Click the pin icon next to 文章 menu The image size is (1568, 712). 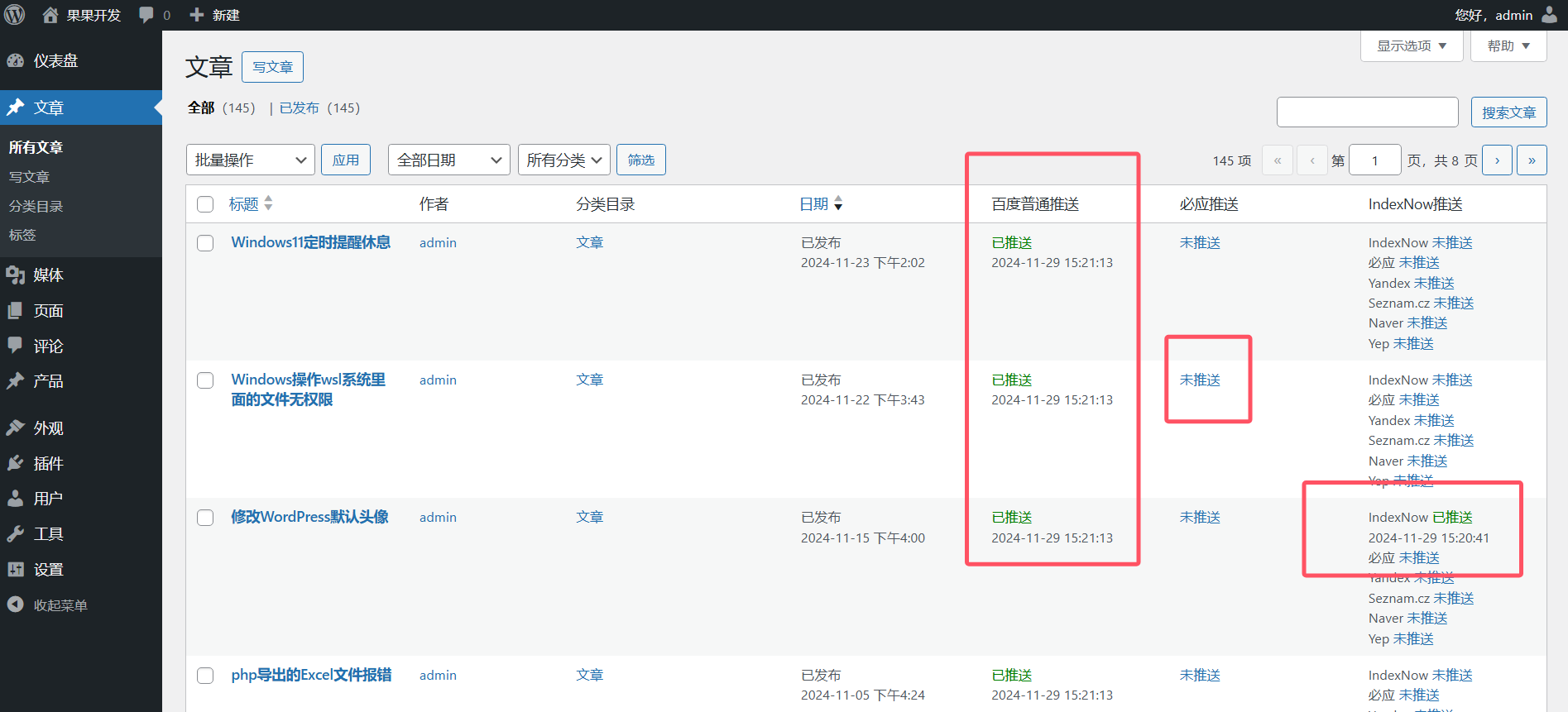pyautogui.click(x=16, y=108)
